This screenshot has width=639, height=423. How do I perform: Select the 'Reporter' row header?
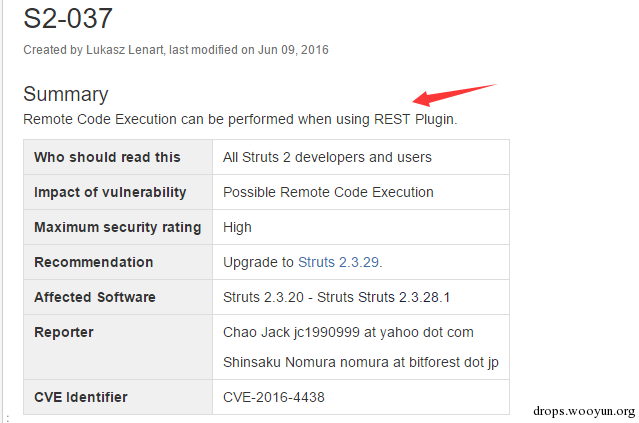pos(64,332)
